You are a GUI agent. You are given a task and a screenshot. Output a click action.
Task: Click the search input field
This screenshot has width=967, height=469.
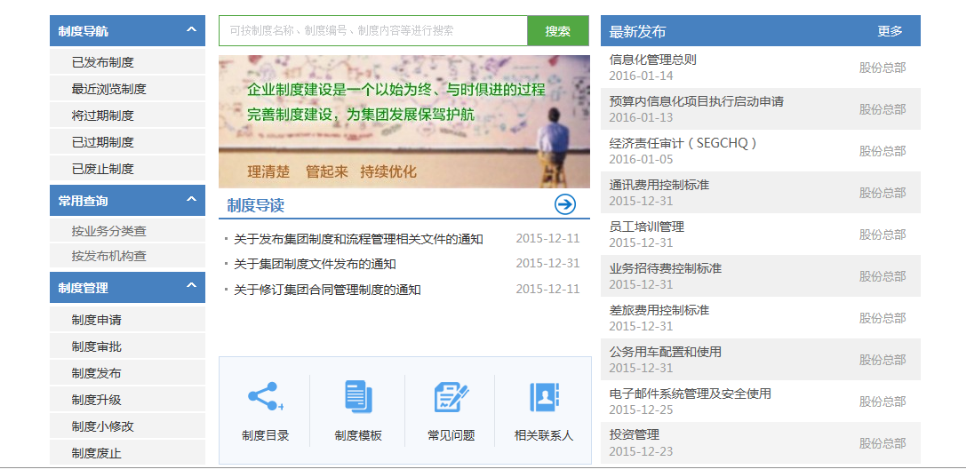coord(373,31)
